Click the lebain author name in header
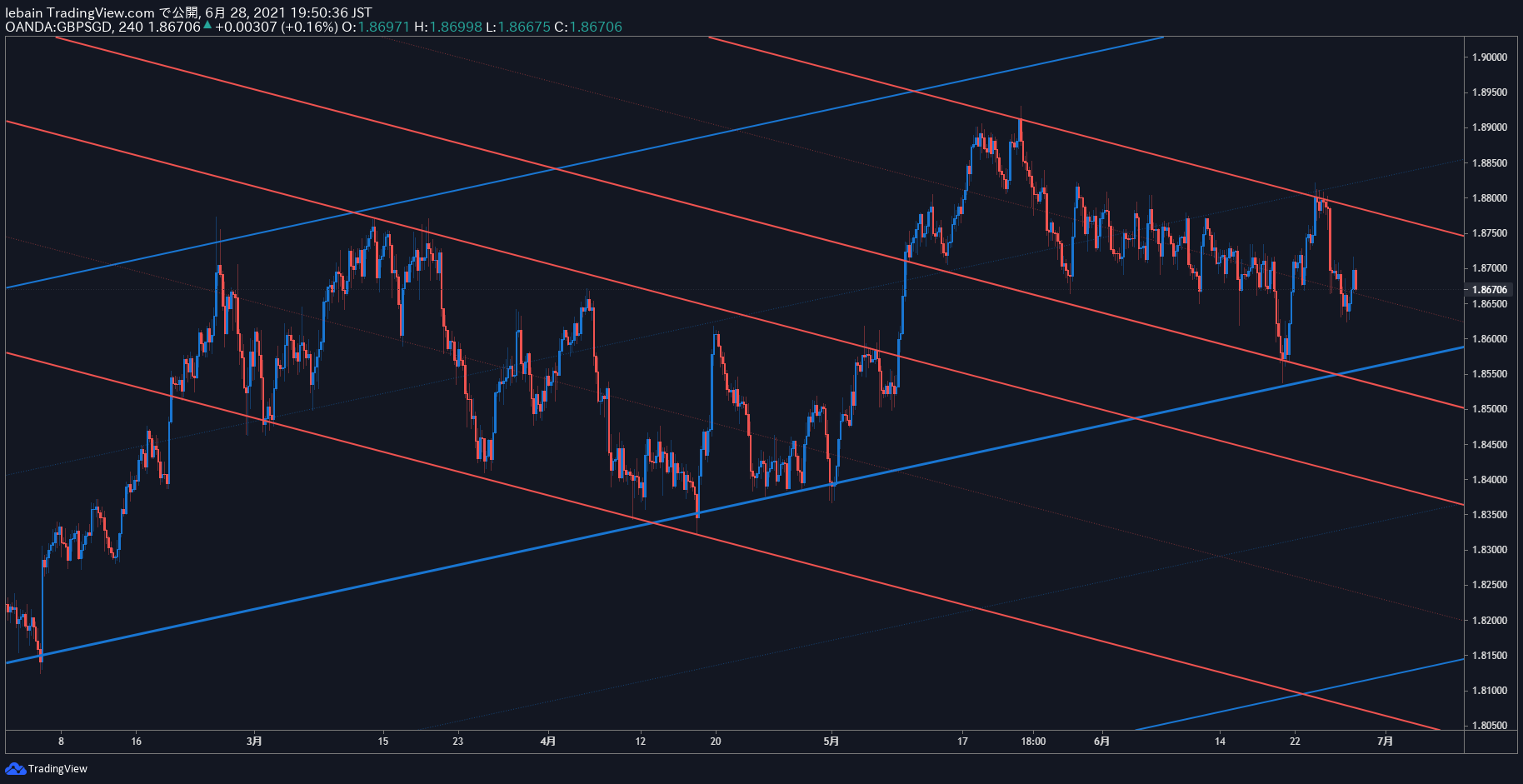The height and width of the screenshot is (784, 1523). click(24, 12)
